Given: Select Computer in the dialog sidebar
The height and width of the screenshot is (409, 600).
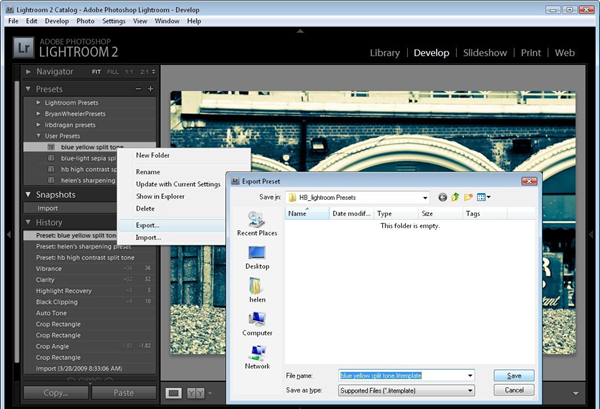Looking at the screenshot, I should 257,324.
